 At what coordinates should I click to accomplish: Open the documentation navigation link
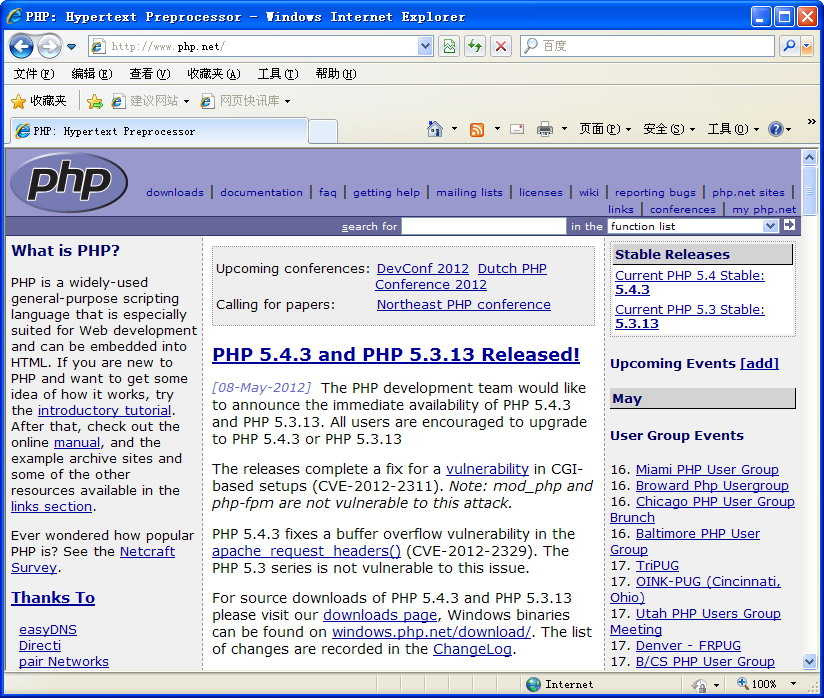[261, 192]
